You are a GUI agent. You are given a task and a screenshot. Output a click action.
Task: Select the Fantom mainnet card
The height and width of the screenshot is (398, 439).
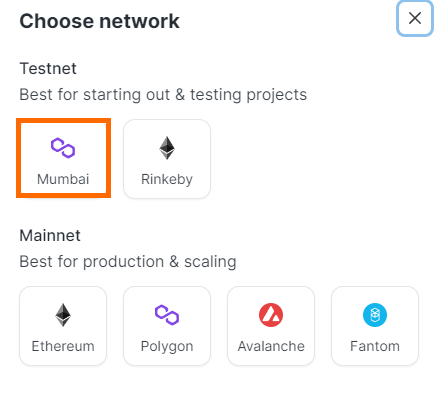[x=375, y=326]
